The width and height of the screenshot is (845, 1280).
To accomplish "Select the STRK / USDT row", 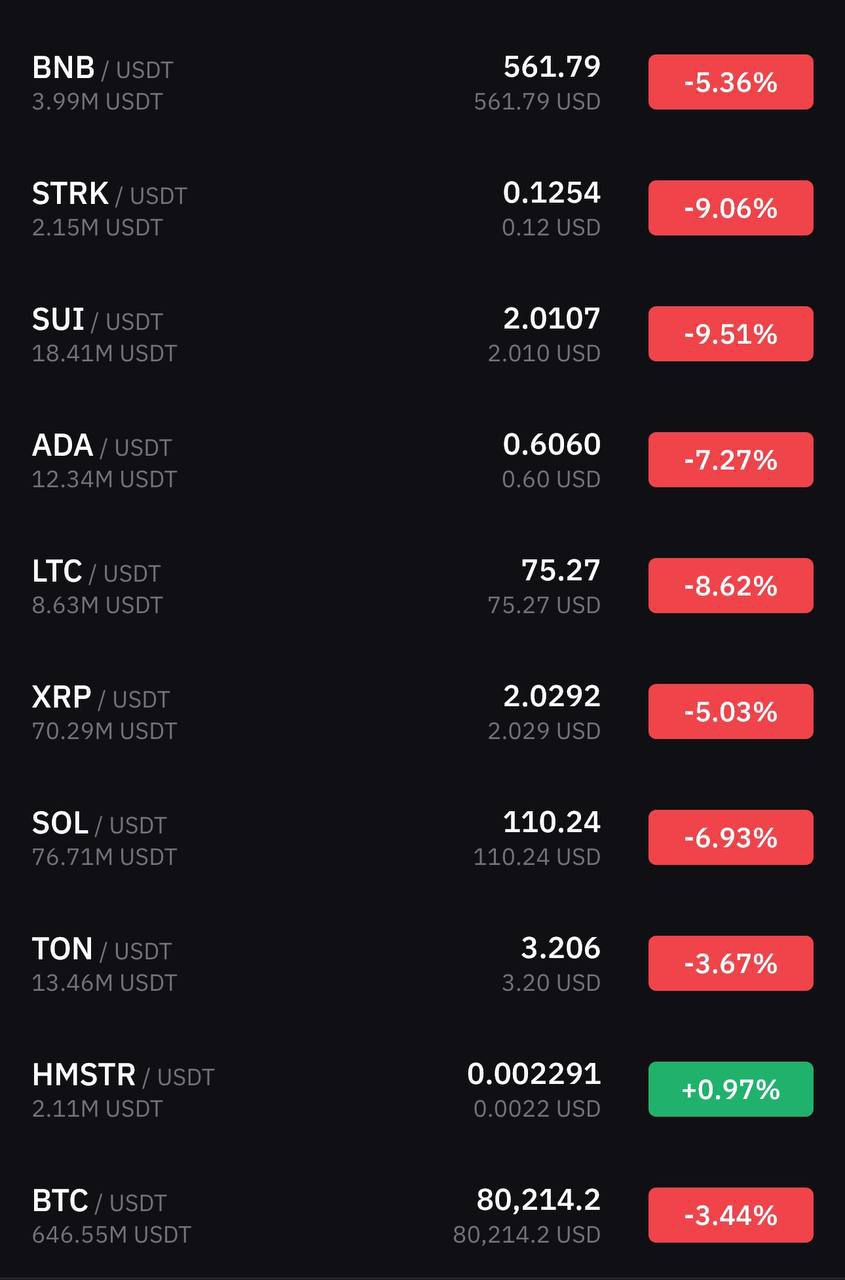I will [x=422, y=209].
